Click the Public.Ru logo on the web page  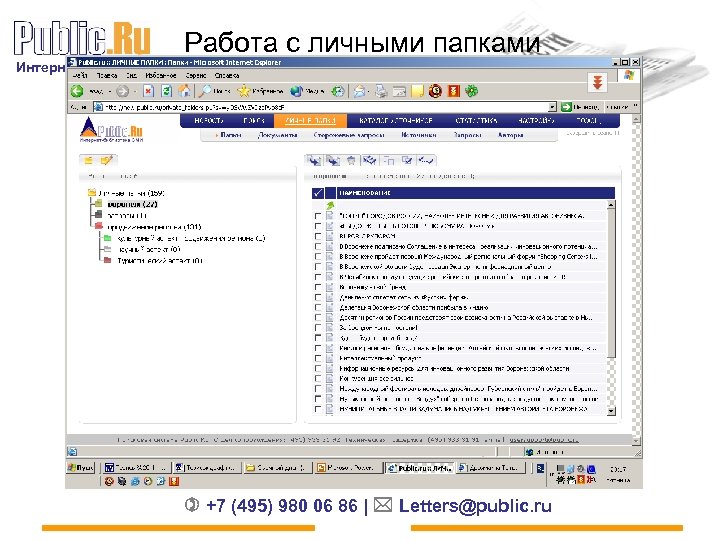(x=112, y=129)
